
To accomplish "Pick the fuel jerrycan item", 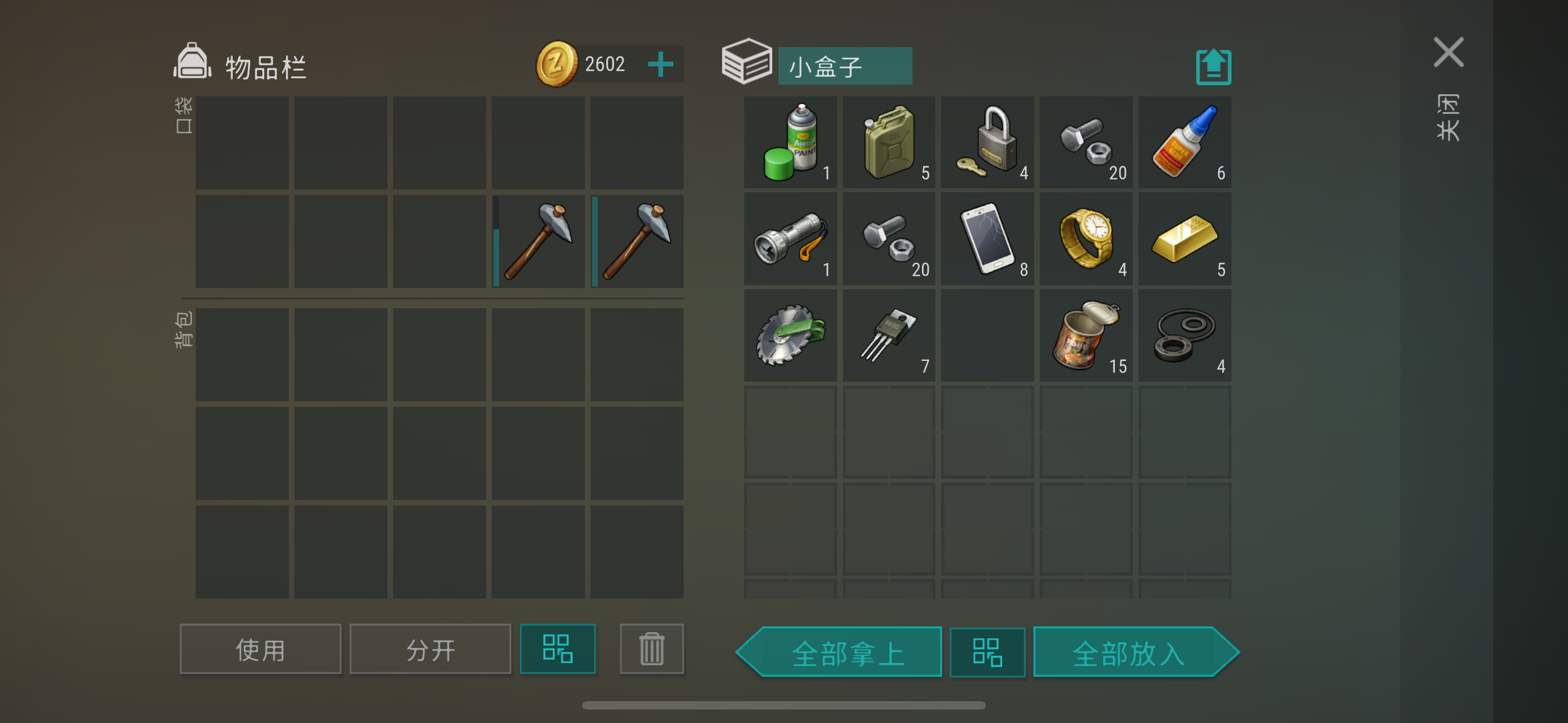I will click(889, 142).
